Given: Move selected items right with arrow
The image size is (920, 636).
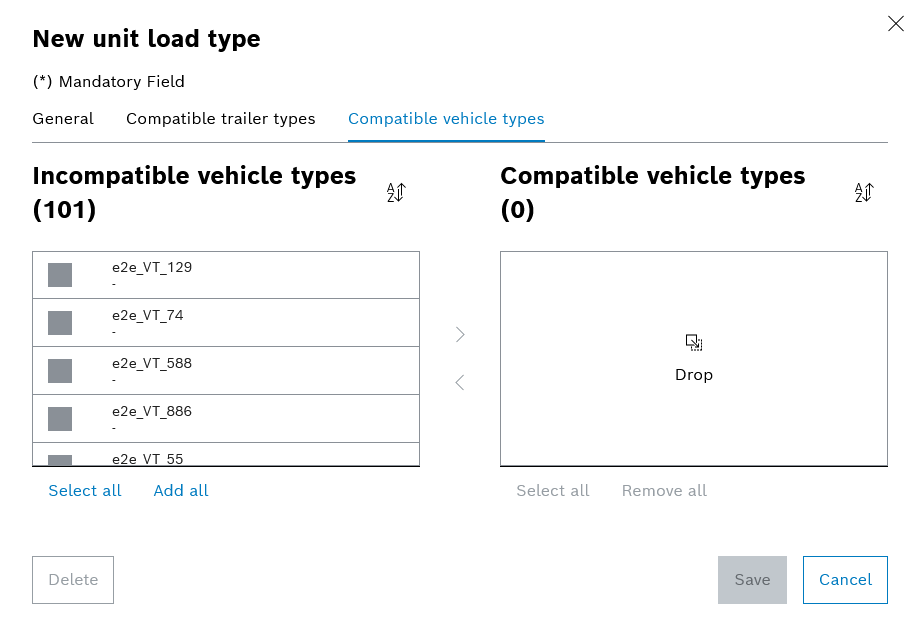Looking at the screenshot, I should pos(460,334).
